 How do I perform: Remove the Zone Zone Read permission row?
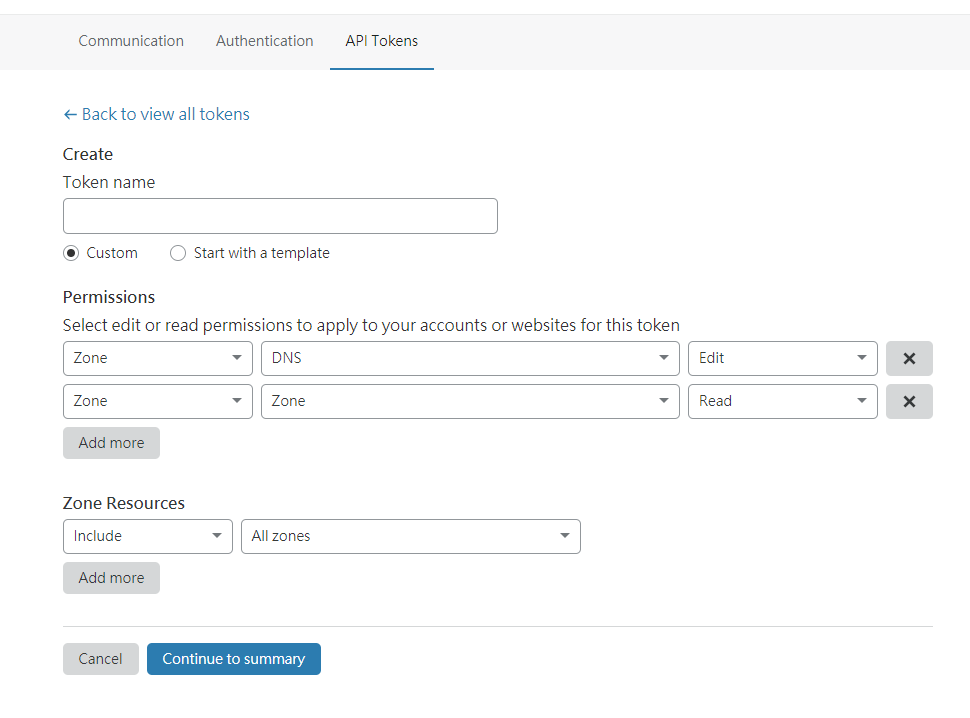point(909,401)
